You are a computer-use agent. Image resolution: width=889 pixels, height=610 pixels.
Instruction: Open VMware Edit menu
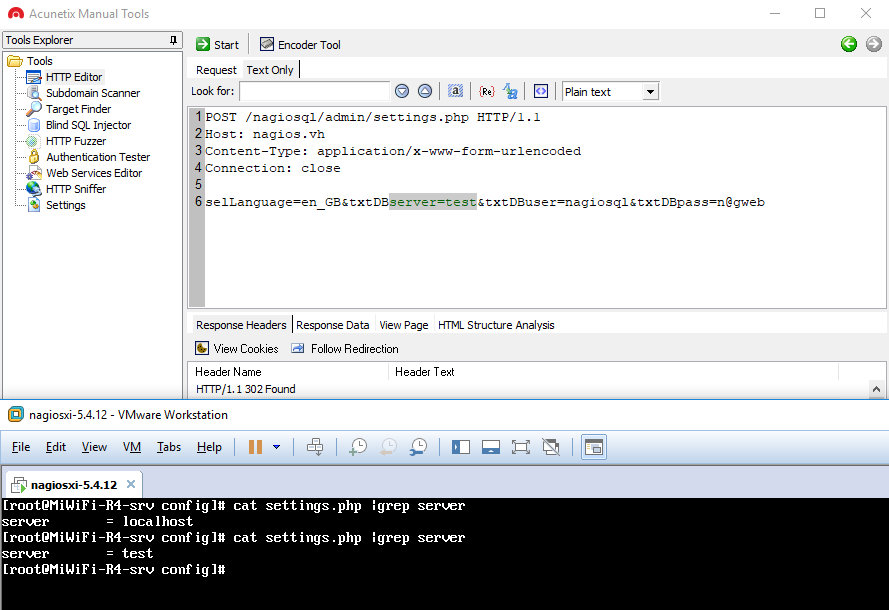coord(56,447)
